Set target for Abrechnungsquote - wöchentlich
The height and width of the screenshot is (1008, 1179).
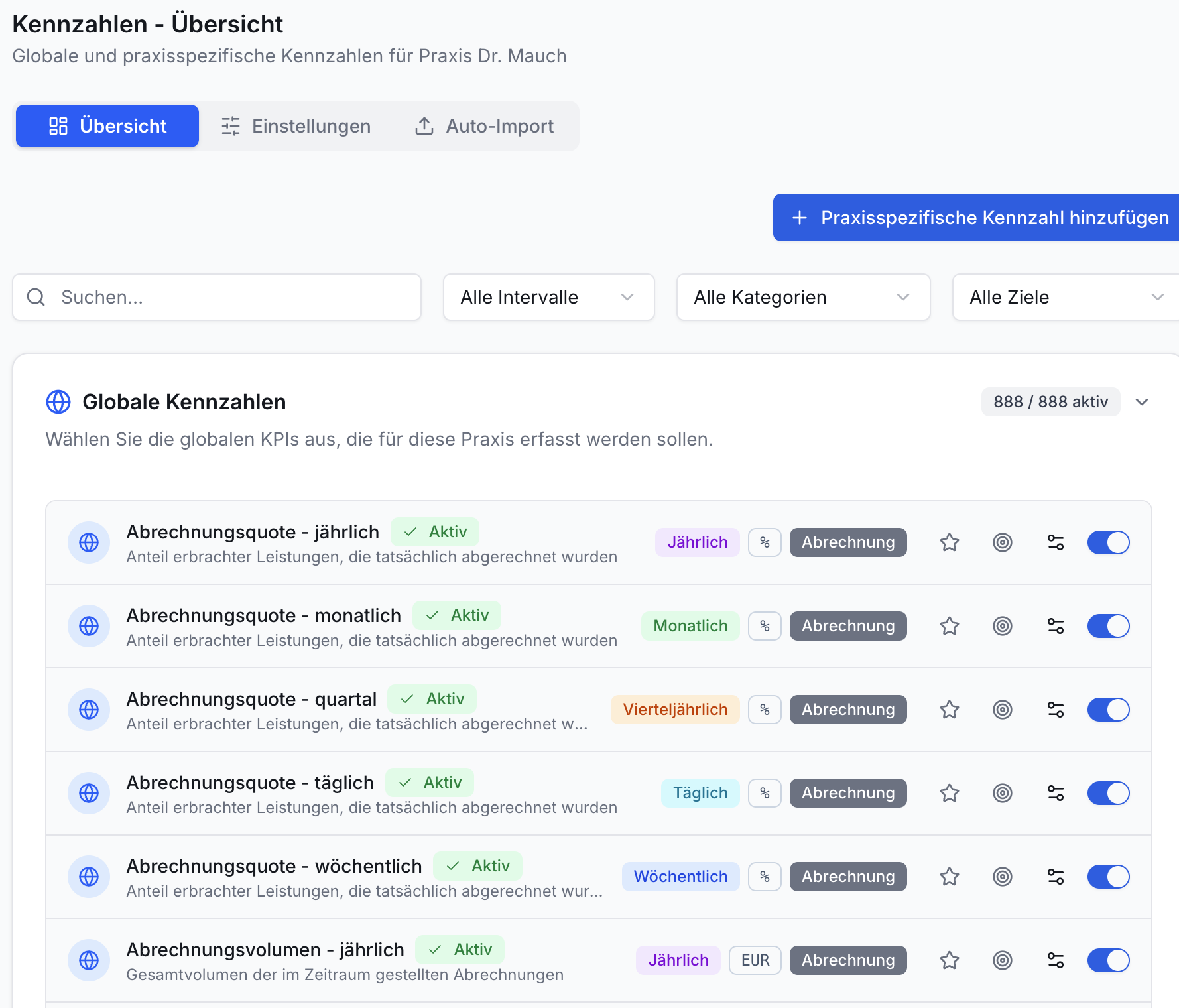point(1003,877)
